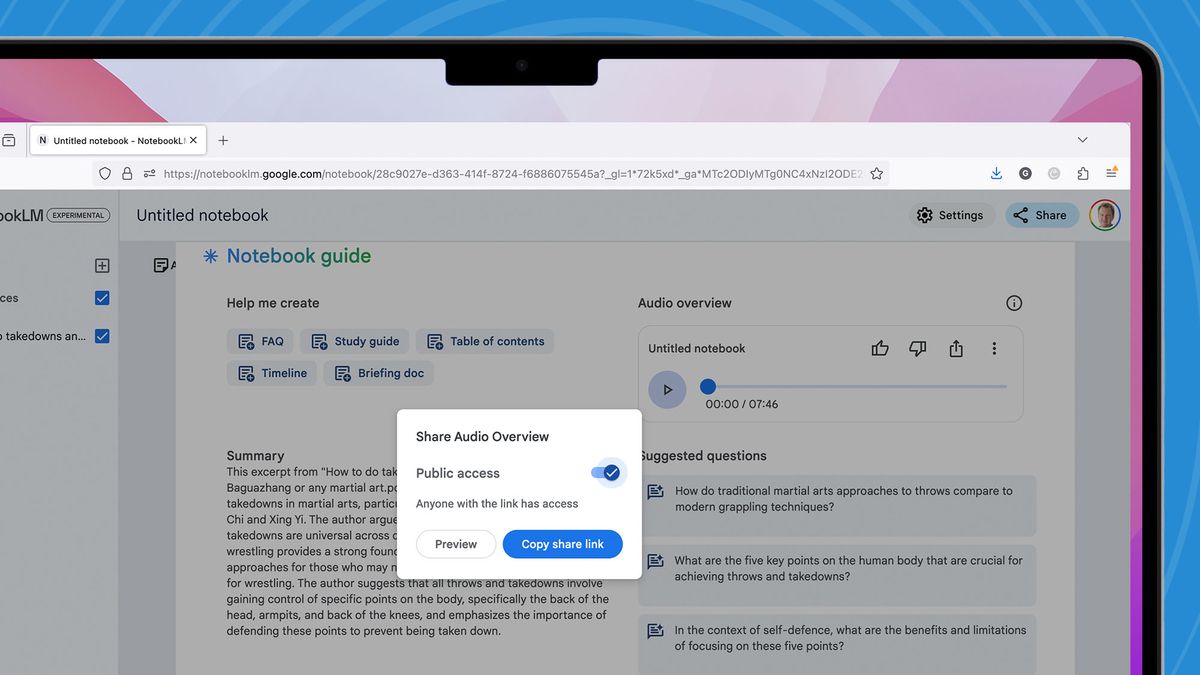Click the dark G extension icon
Viewport: 1200px width, 675px height.
click(x=1025, y=173)
